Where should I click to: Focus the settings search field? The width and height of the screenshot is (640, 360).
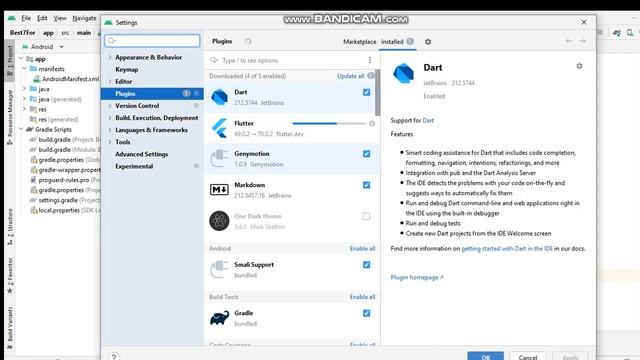pos(152,41)
